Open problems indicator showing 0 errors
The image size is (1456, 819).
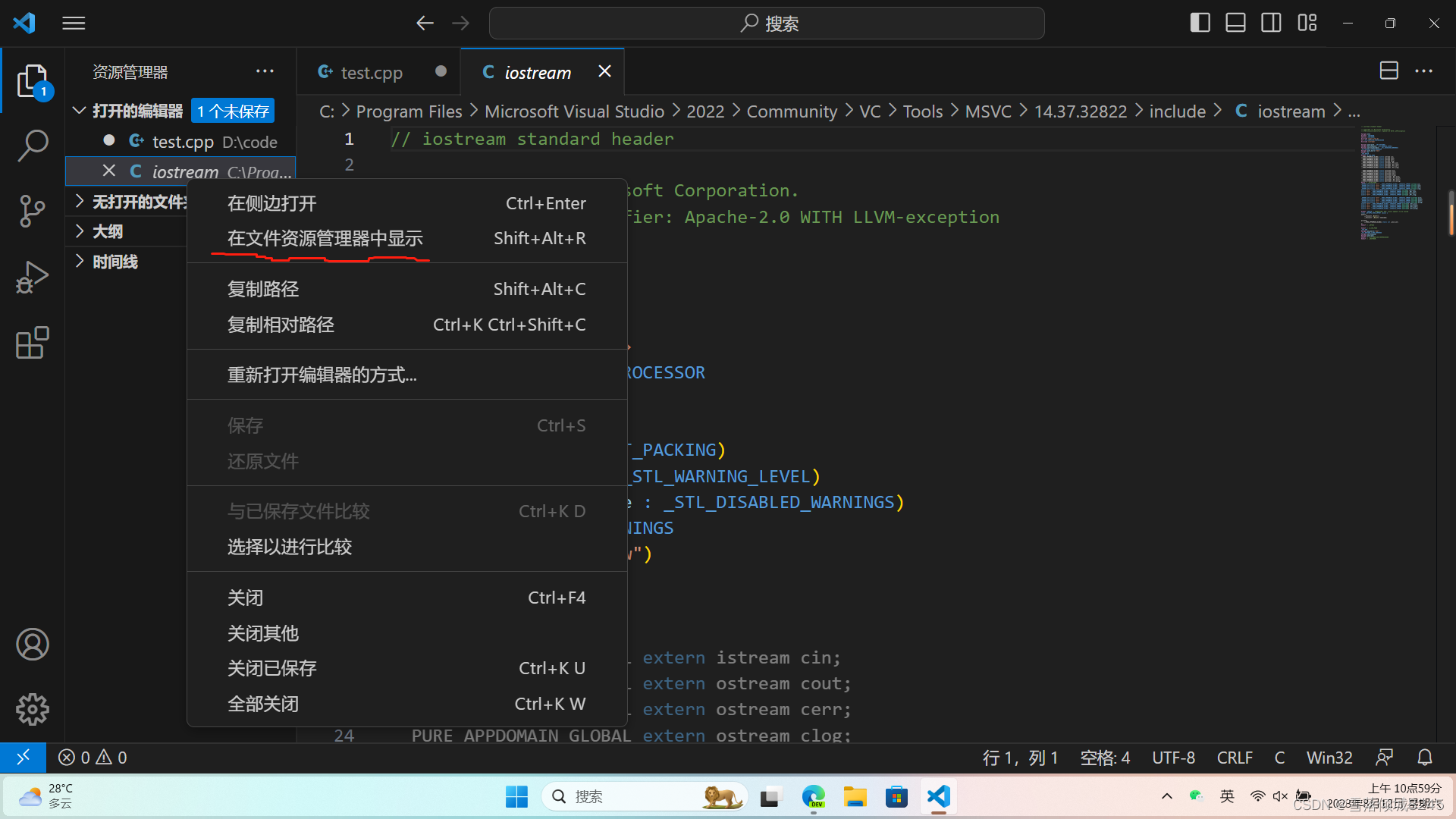[x=93, y=758]
